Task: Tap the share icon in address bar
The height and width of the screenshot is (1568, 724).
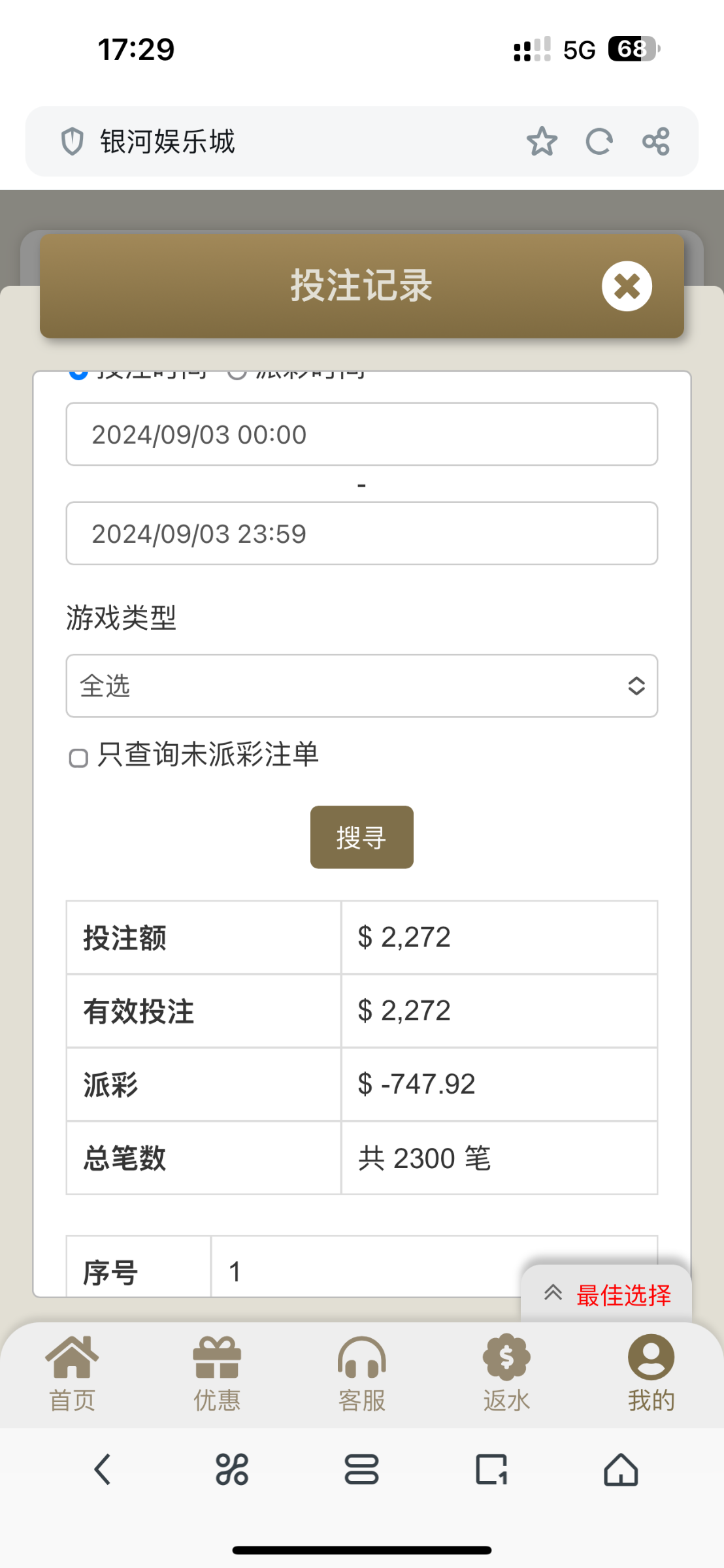Action: click(x=655, y=141)
